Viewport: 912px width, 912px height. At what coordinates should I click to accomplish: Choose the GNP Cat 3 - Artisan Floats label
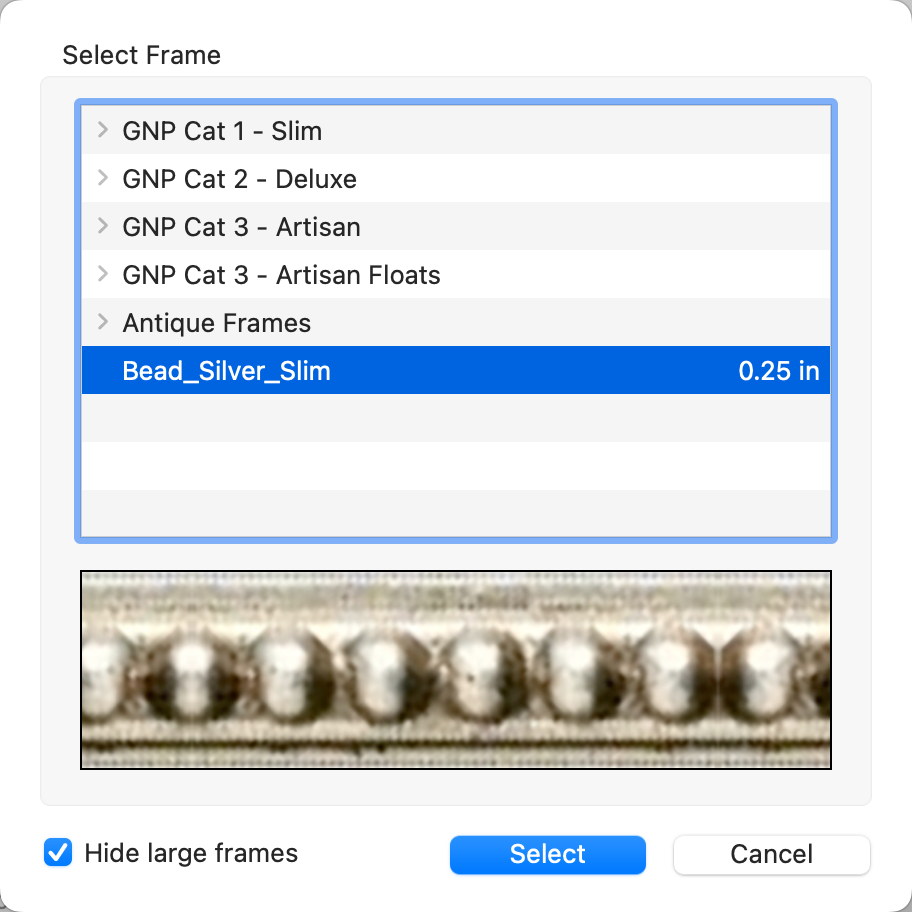(x=281, y=275)
